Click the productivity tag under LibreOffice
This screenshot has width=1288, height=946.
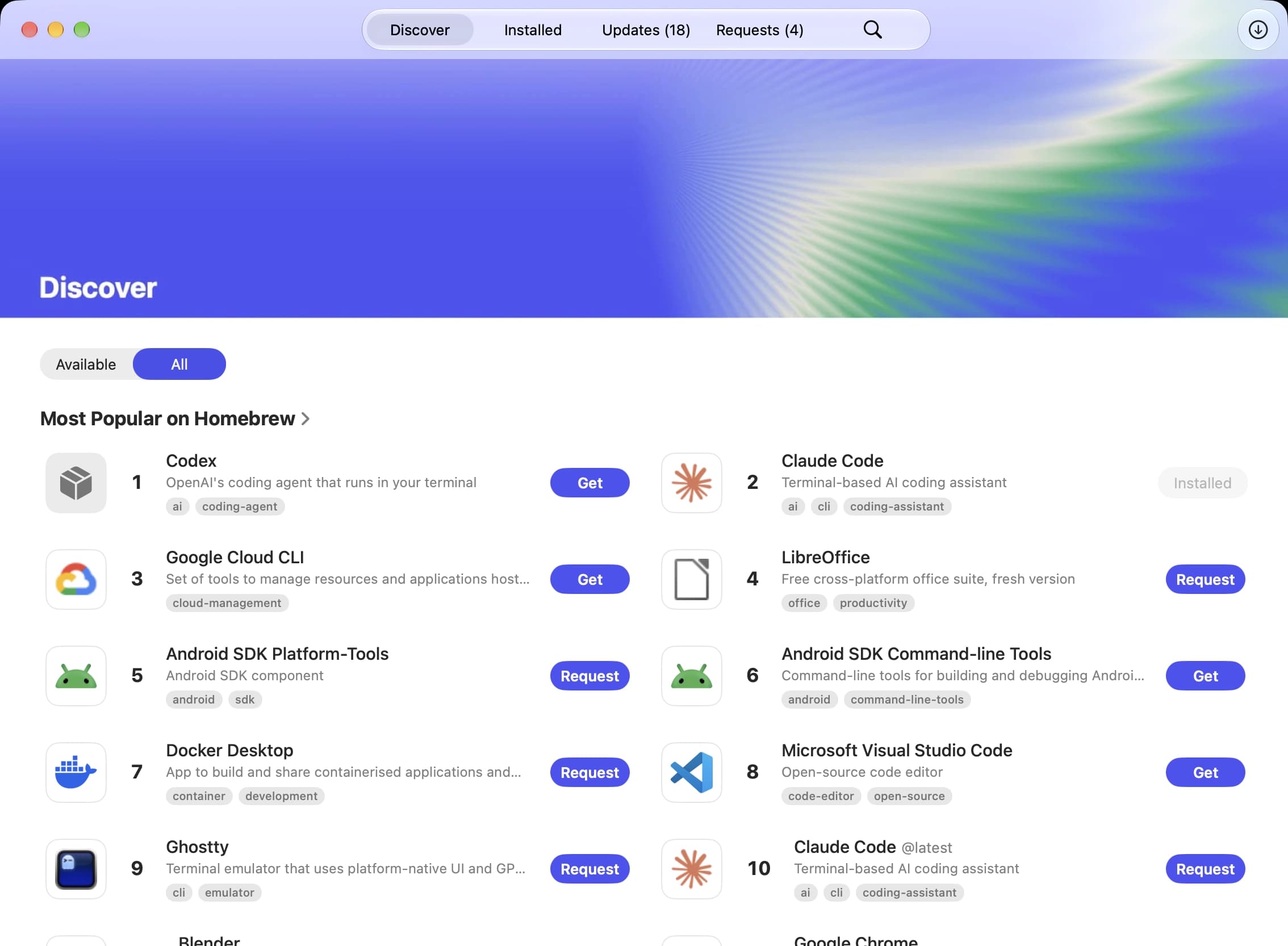(873, 603)
